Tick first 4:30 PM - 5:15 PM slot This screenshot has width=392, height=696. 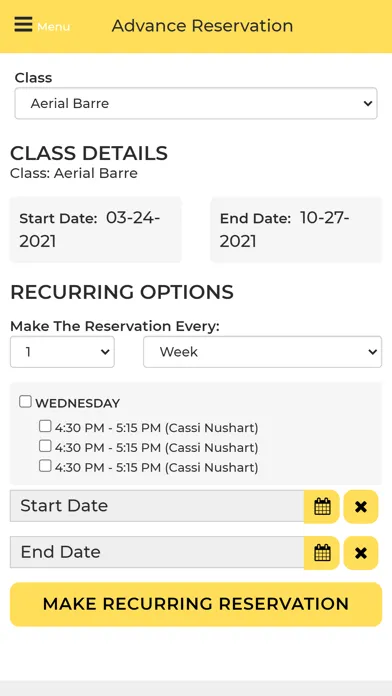click(x=45, y=426)
